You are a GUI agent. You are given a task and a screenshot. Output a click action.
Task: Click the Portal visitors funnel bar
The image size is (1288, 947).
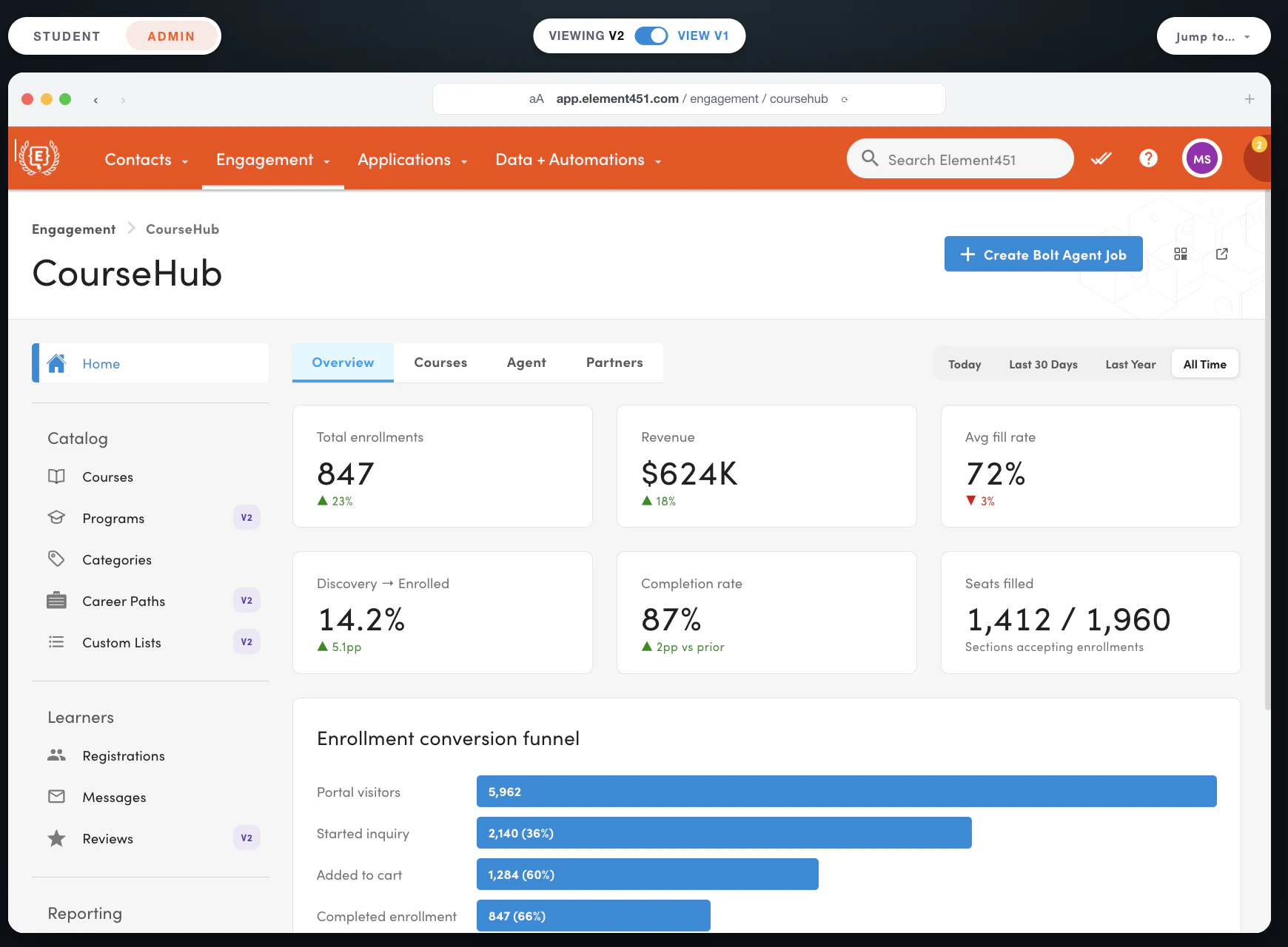[846, 792]
